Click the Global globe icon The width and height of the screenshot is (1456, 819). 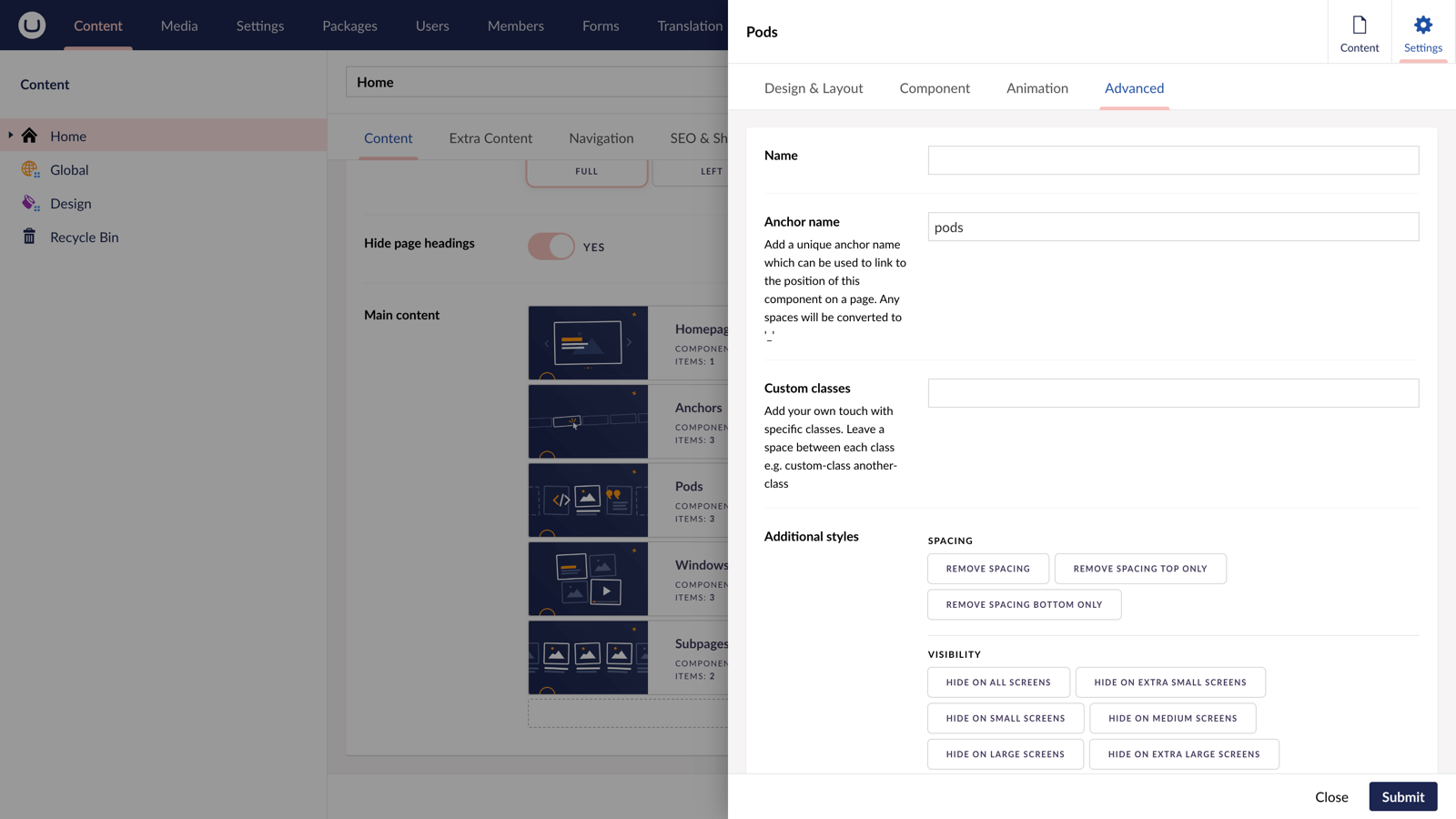[x=30, y=169]
